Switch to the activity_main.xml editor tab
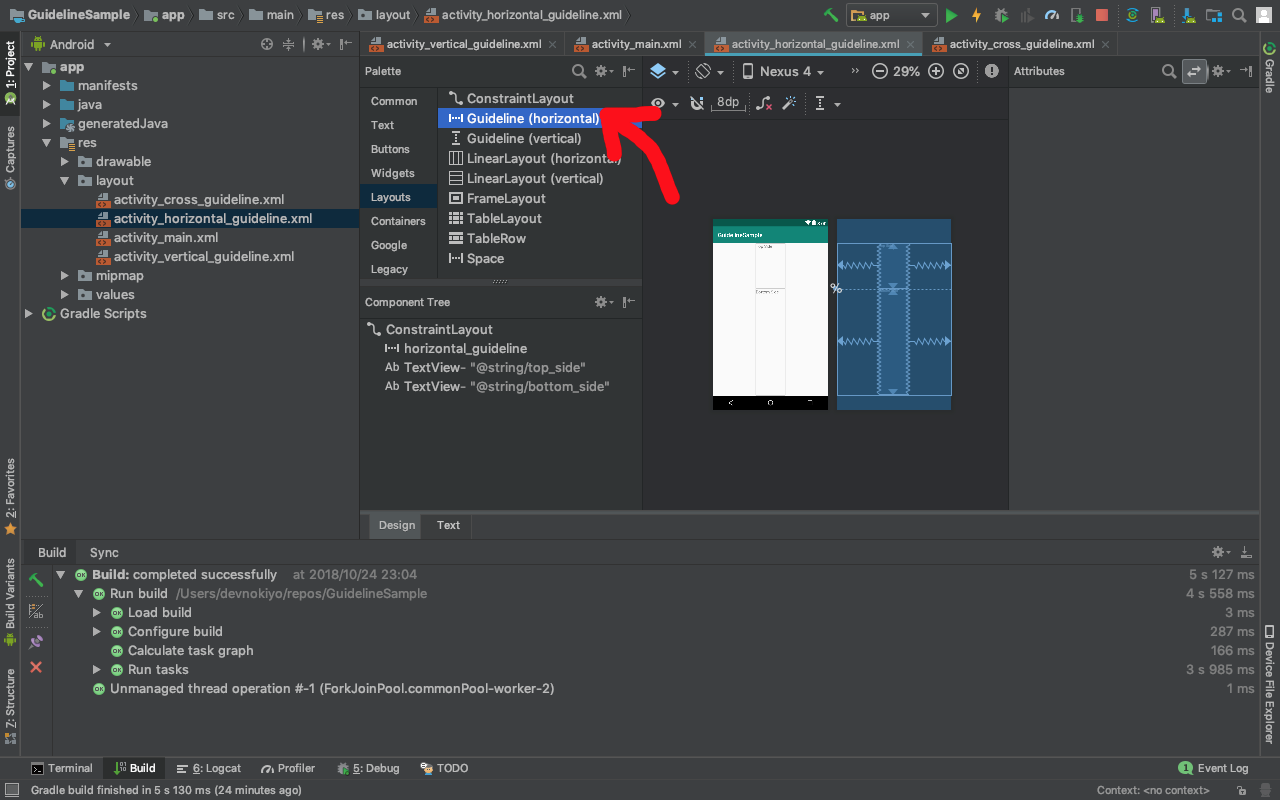The width and height of the screenshot is (1280, 800). point(635,44)
